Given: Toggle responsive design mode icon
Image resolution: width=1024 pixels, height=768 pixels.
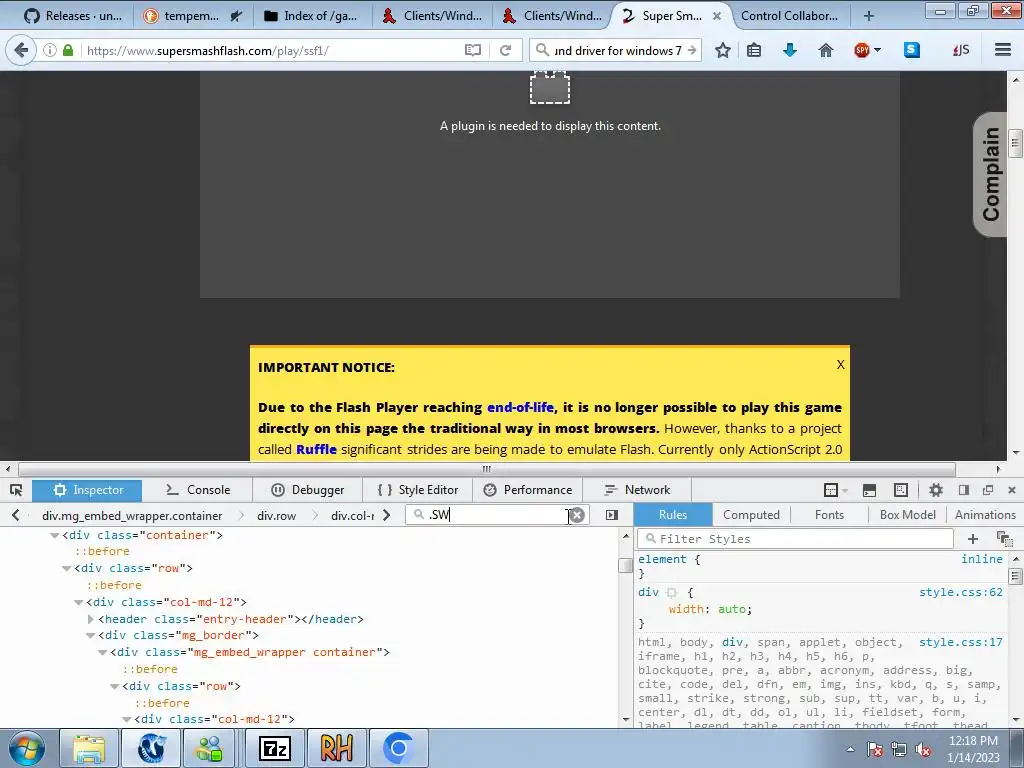Looking at the screenshot, I should click(x=901, y=490).
